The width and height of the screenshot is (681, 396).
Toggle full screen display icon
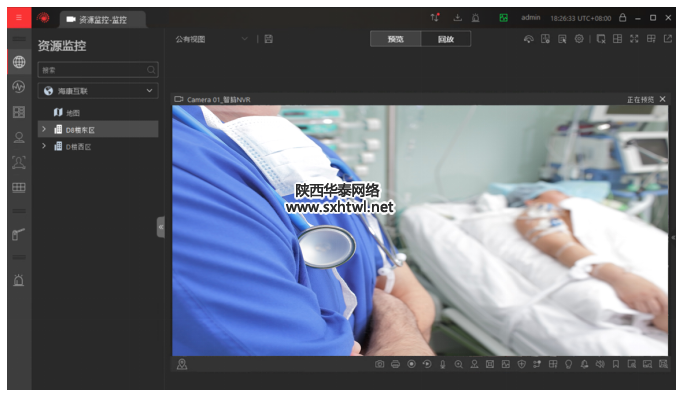tap(634, 39)
